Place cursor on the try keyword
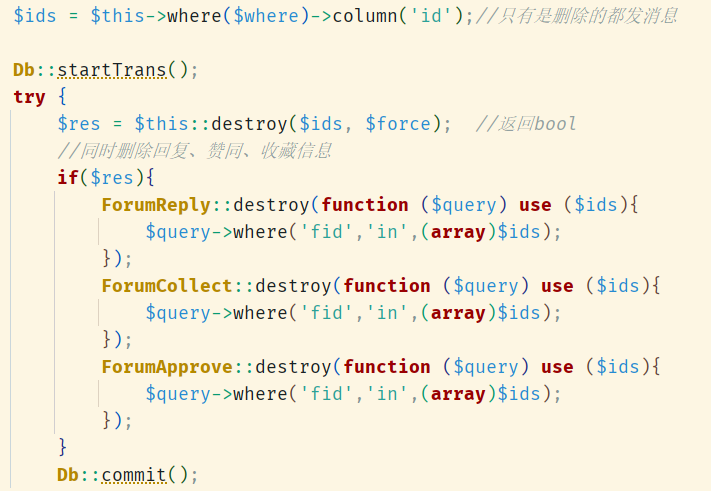The width and height of the screenshot is (711, 491). 29,97
